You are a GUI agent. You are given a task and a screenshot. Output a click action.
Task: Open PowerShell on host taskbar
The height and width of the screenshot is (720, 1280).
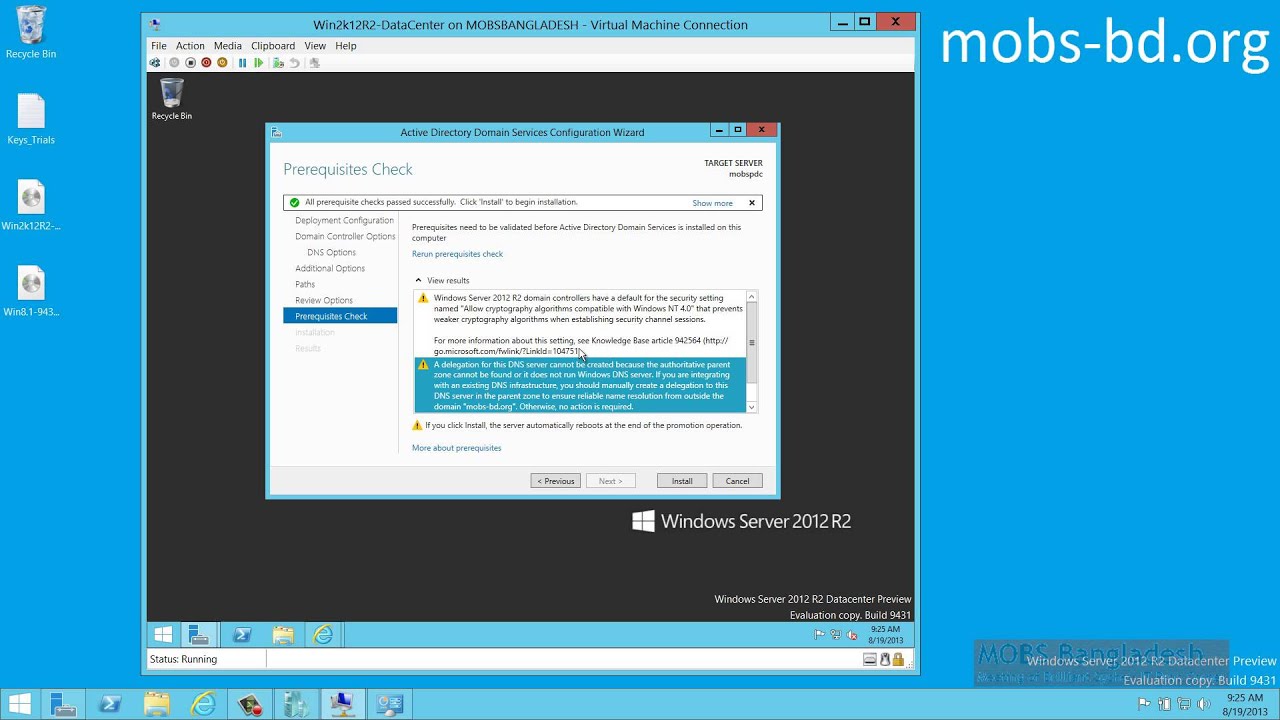(x=110, y=704)
